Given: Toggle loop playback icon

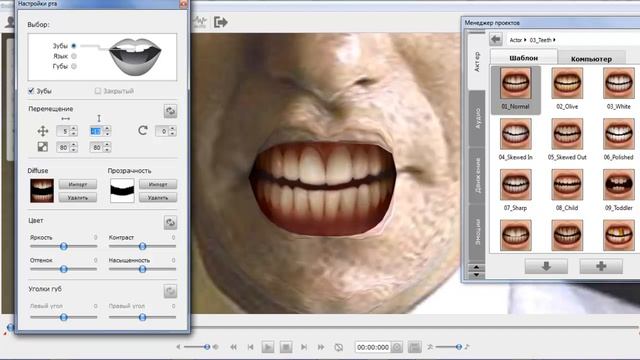Looking at the screenshot, I should coord(339,347).
